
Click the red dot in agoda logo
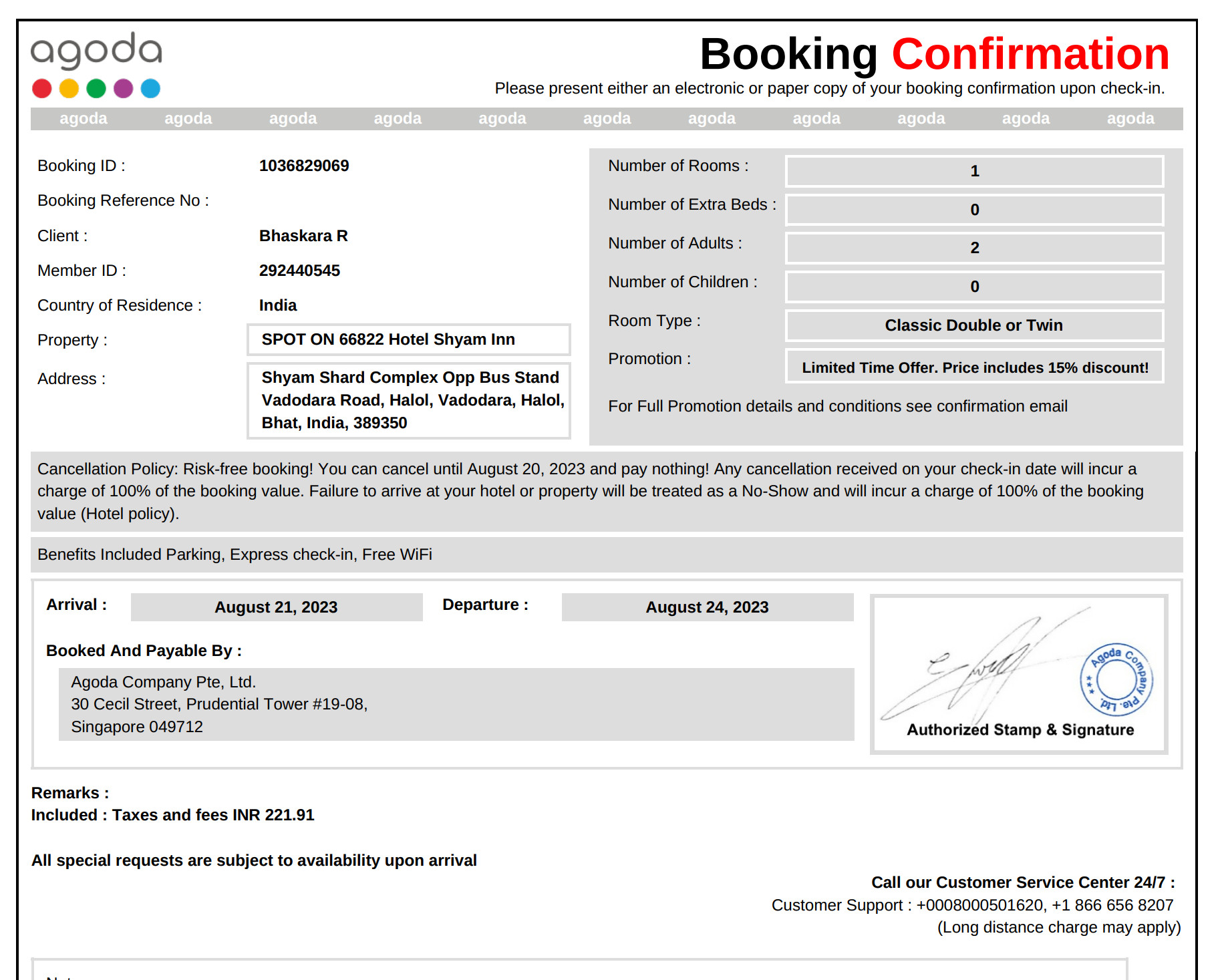(42, 88)
